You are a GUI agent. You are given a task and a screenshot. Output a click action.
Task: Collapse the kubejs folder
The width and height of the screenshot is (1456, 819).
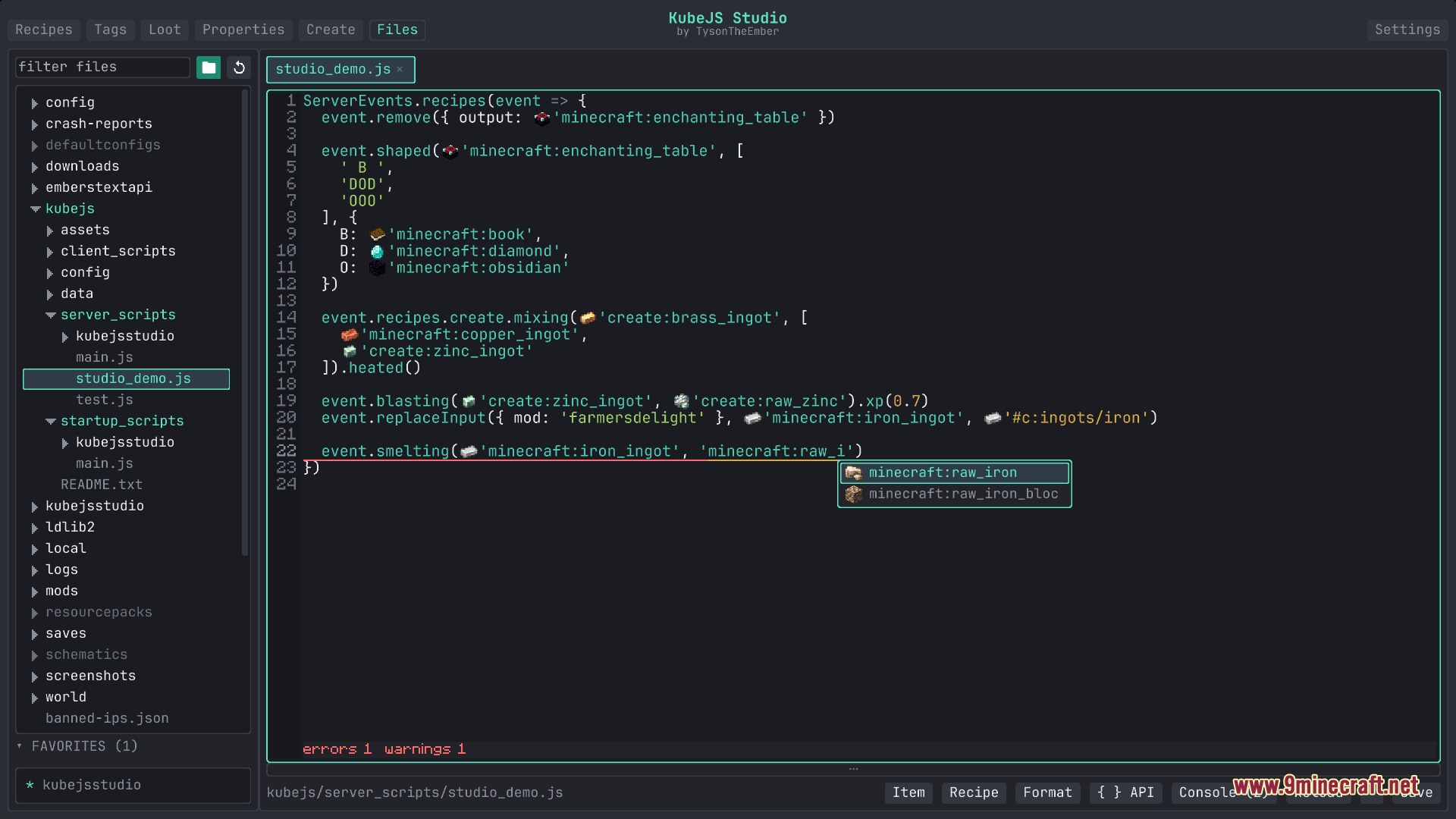pyautogui.click(x=35, y=209)
